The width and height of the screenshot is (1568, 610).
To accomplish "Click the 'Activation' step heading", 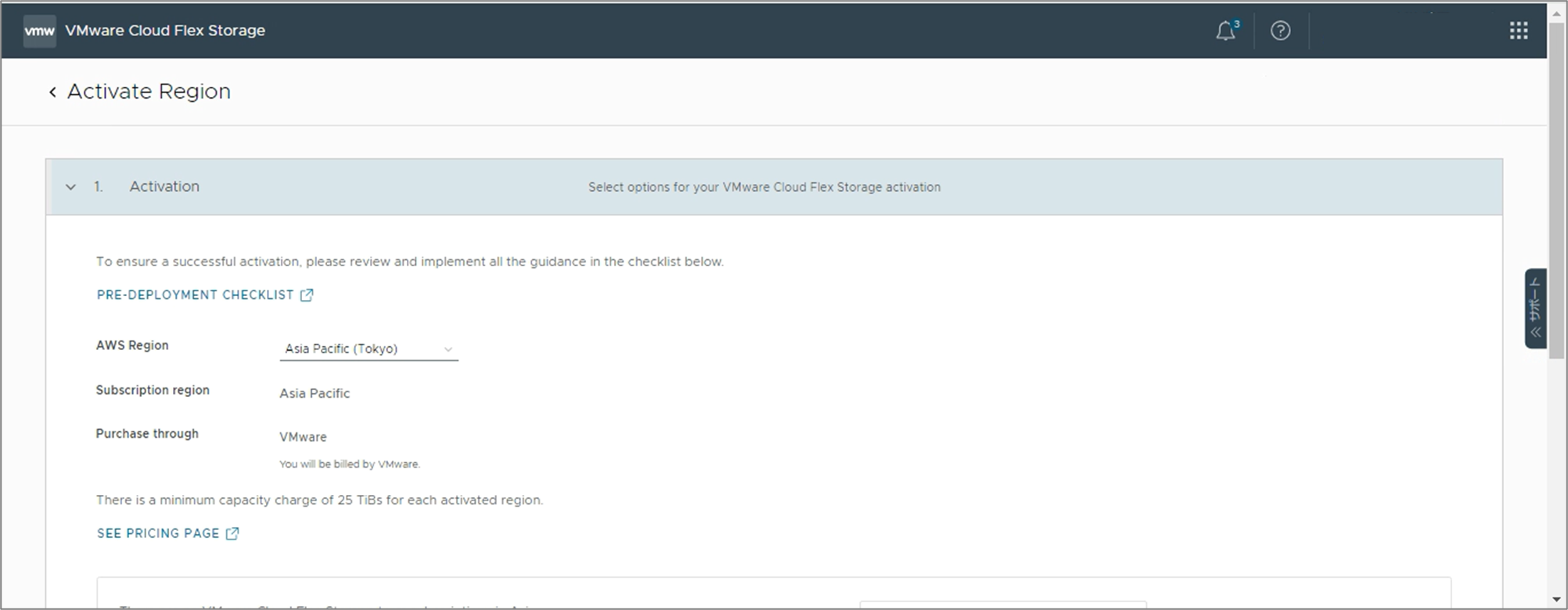I will tap(164, 186).
